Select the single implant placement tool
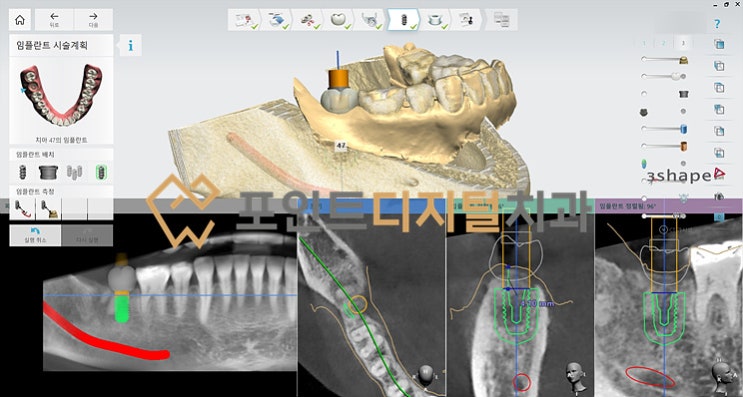The width and height of the screenshot is (743, 397). tap(22, 172)
